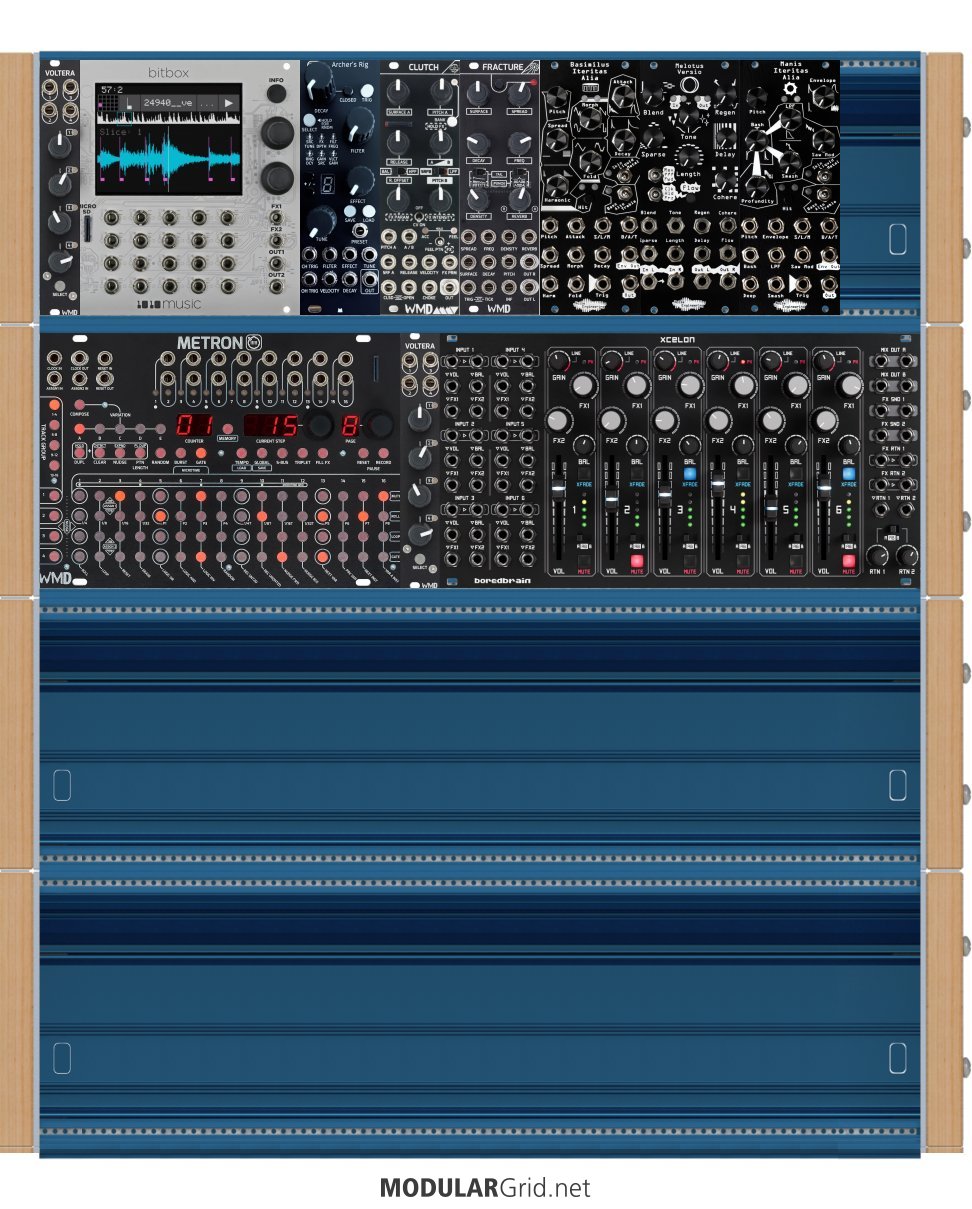Click the Filter knob on Archer's Rig

pos(360,127)
